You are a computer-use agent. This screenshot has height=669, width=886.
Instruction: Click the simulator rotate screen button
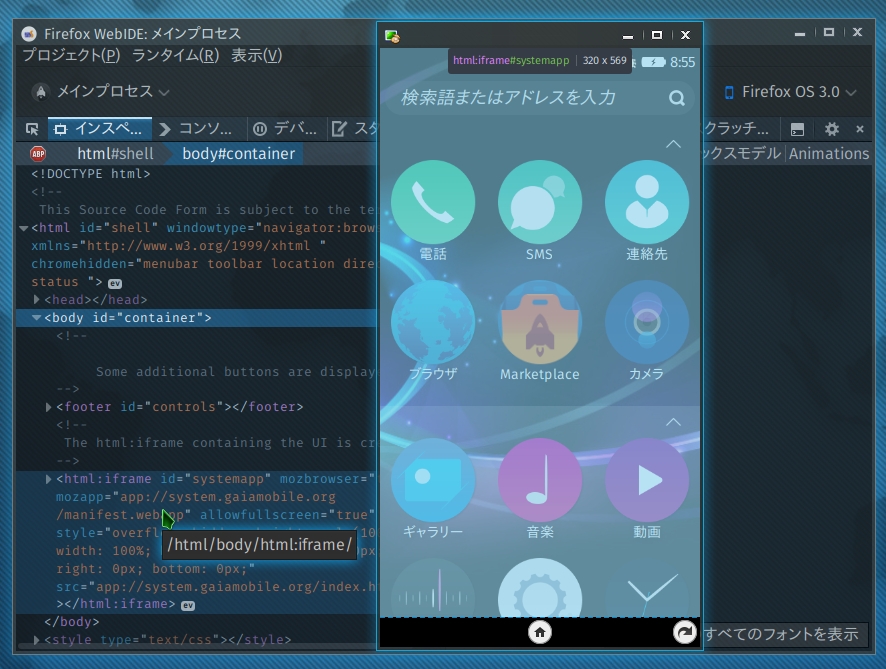coord(684,632)
